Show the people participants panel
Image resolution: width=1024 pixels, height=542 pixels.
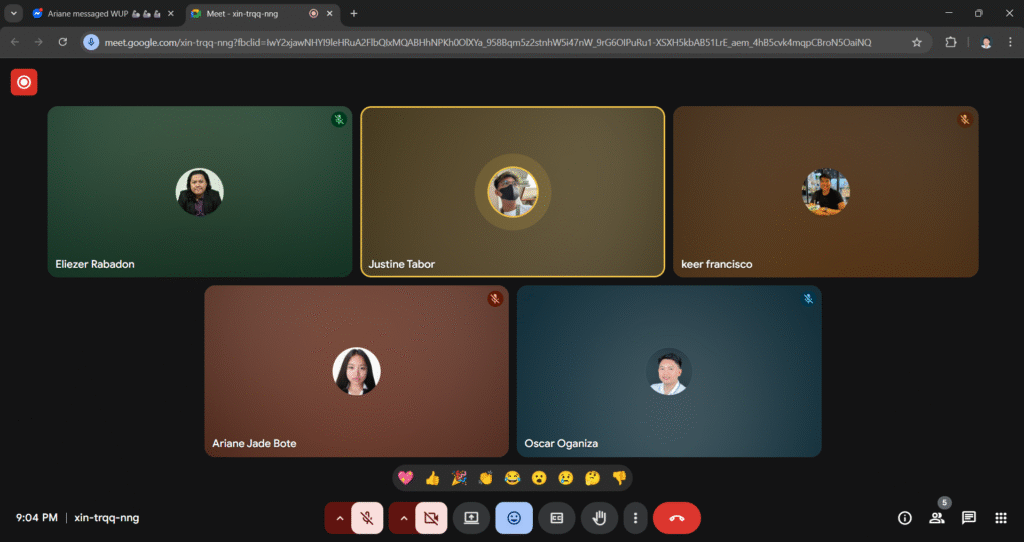[x=937, y=518]
